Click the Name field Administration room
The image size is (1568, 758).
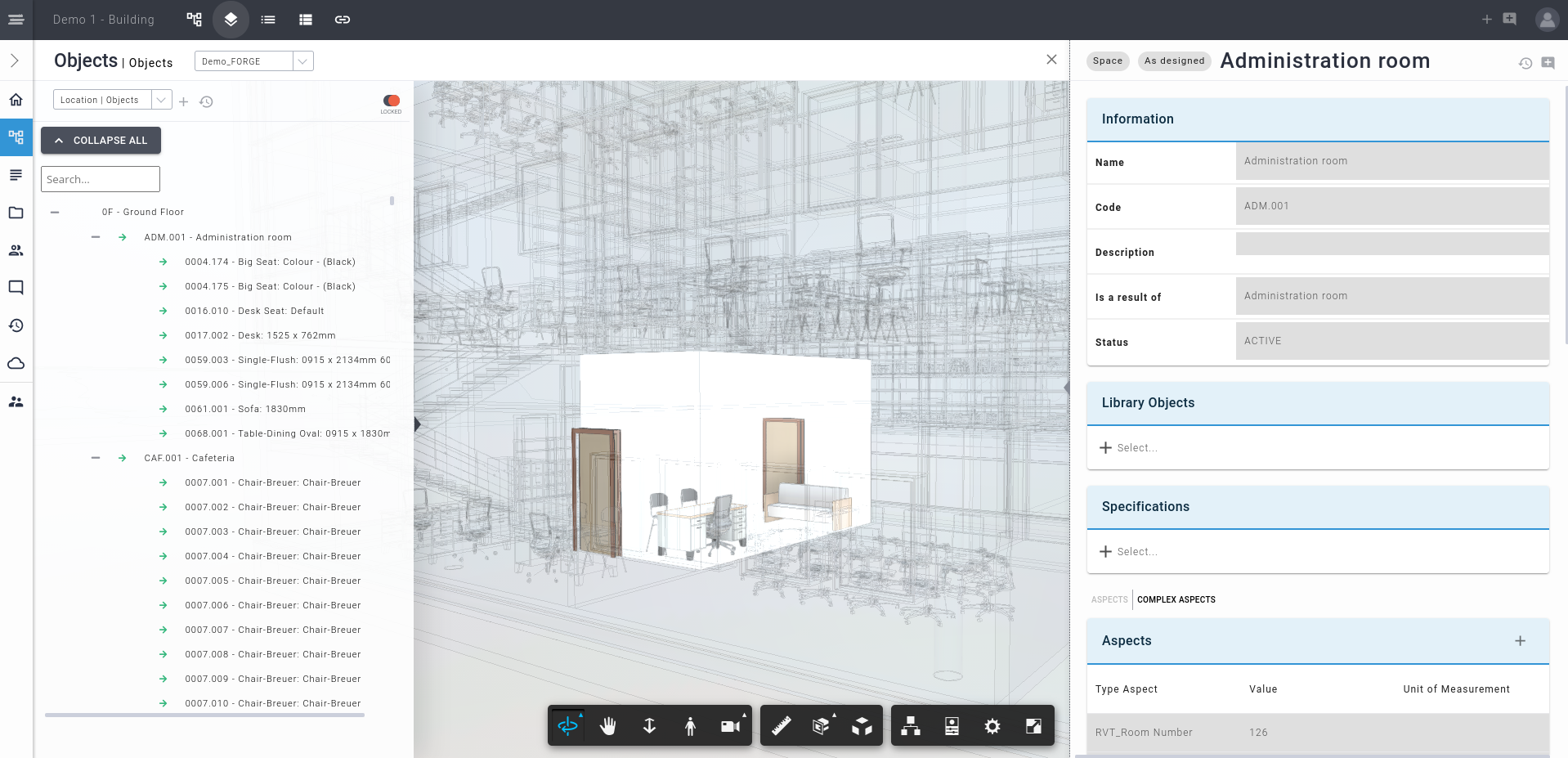click(1392, 161)
